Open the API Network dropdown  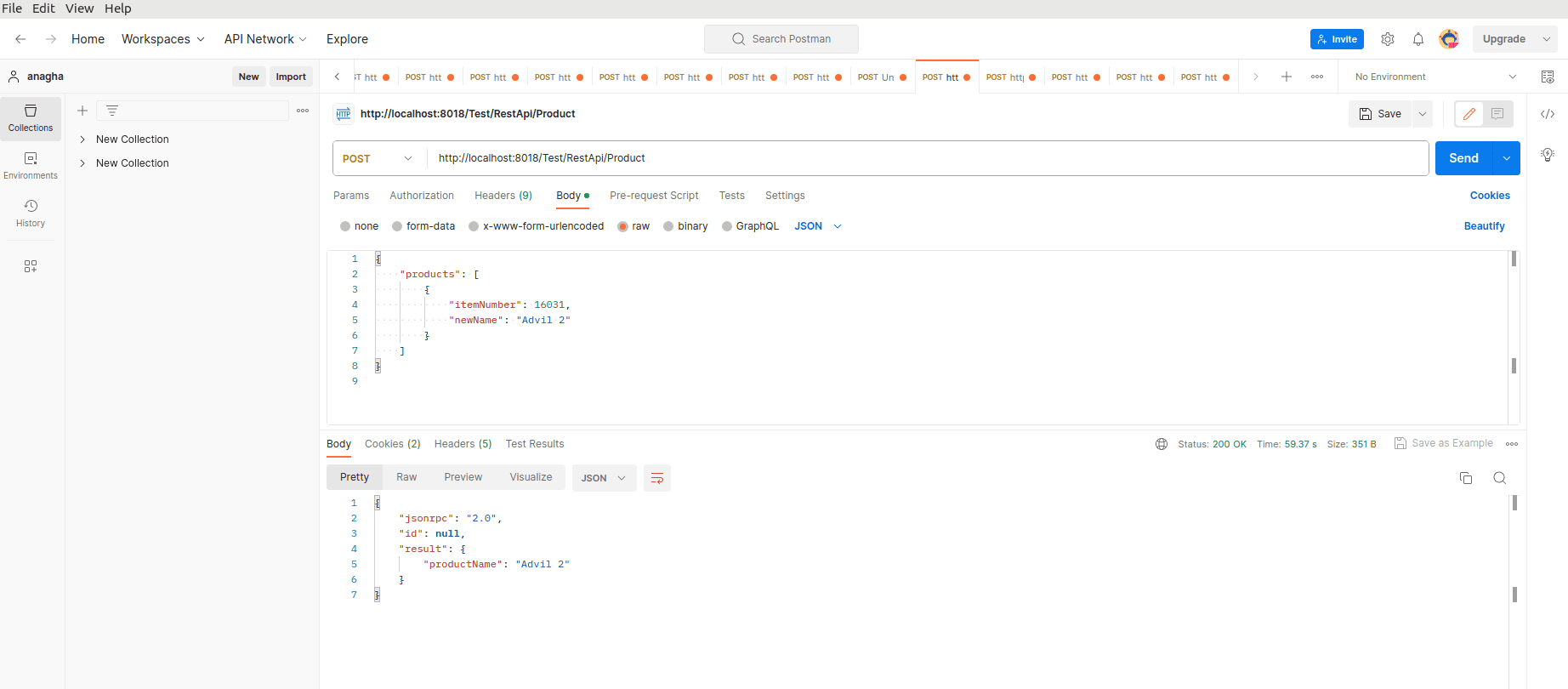coord(265,39)
